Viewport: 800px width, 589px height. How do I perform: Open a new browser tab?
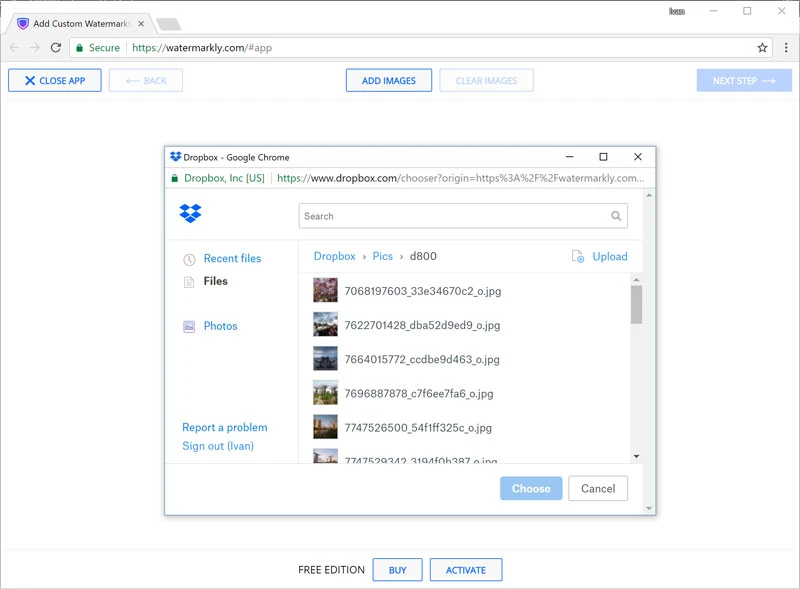point(168,24)
